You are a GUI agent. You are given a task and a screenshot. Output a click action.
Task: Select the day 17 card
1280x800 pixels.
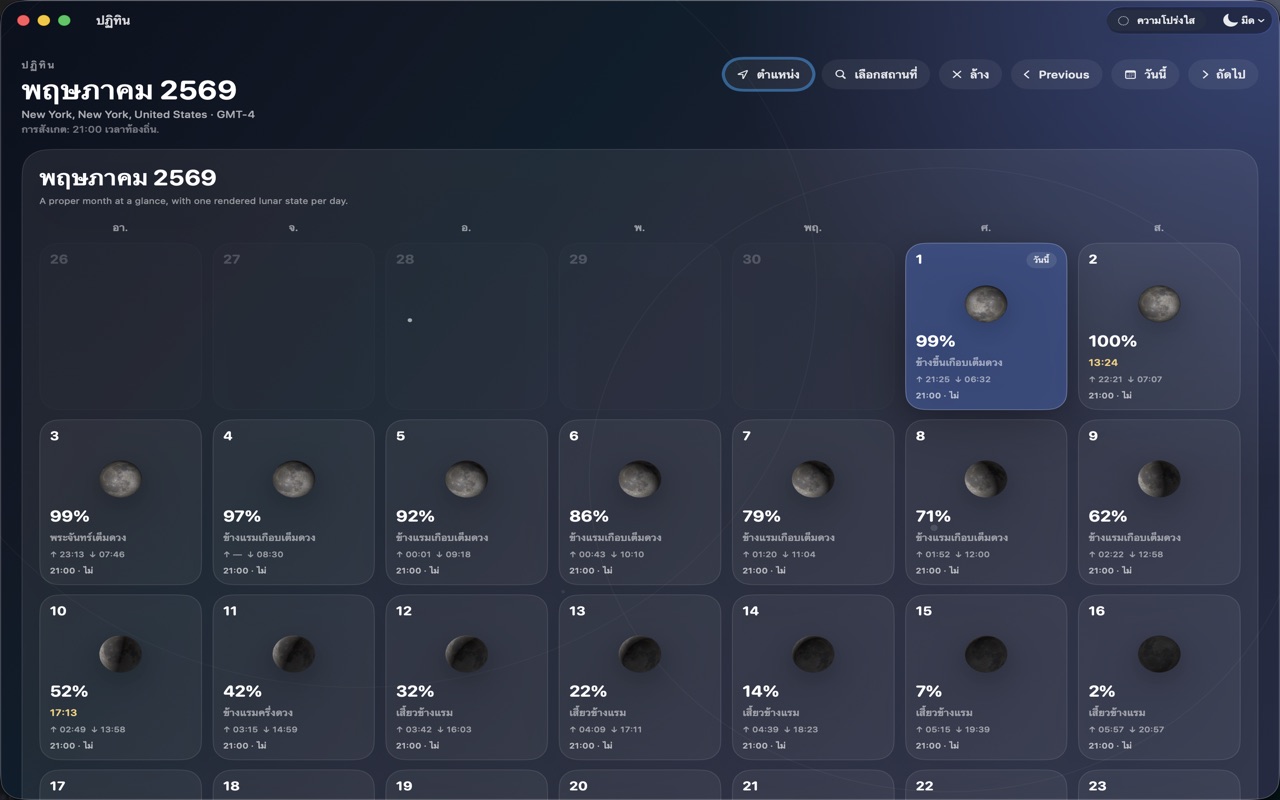[x=120, y=785]
